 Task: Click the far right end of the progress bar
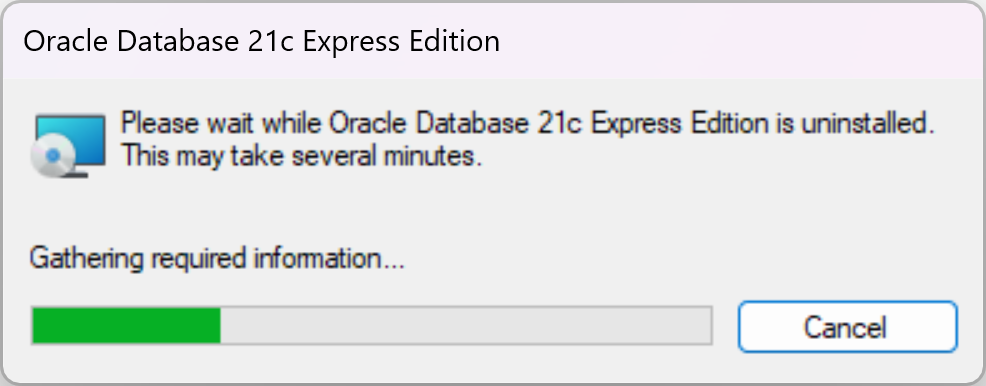click(707, 326)
